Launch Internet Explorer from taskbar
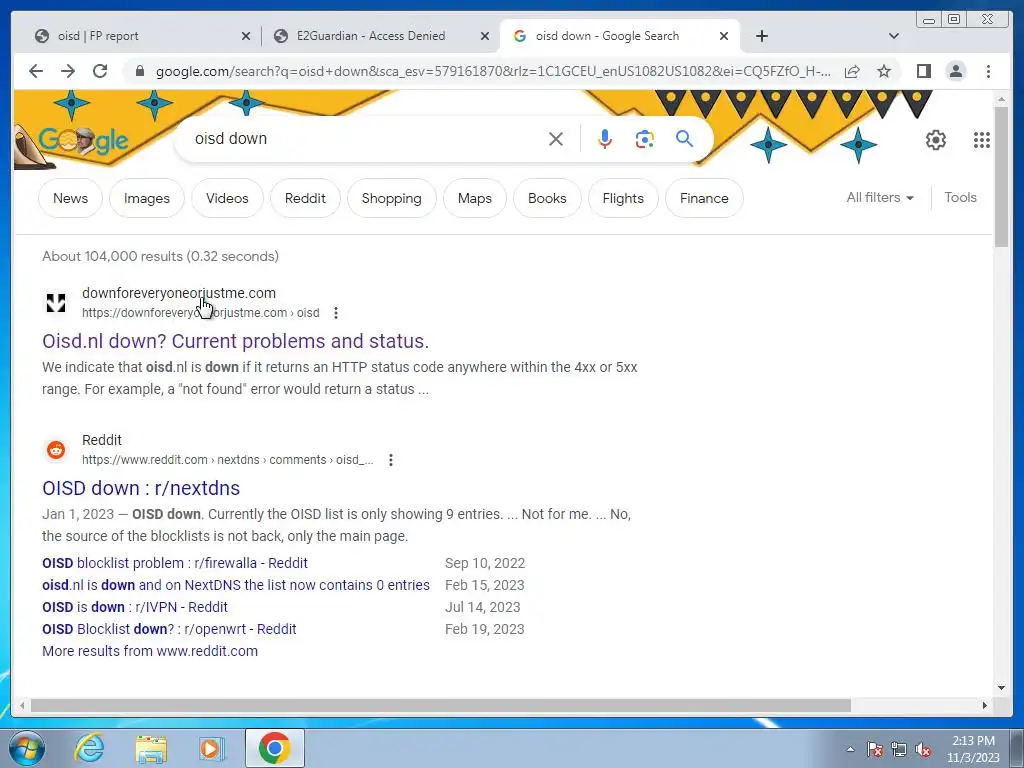The image size is (1024, 768). [89, 748]
